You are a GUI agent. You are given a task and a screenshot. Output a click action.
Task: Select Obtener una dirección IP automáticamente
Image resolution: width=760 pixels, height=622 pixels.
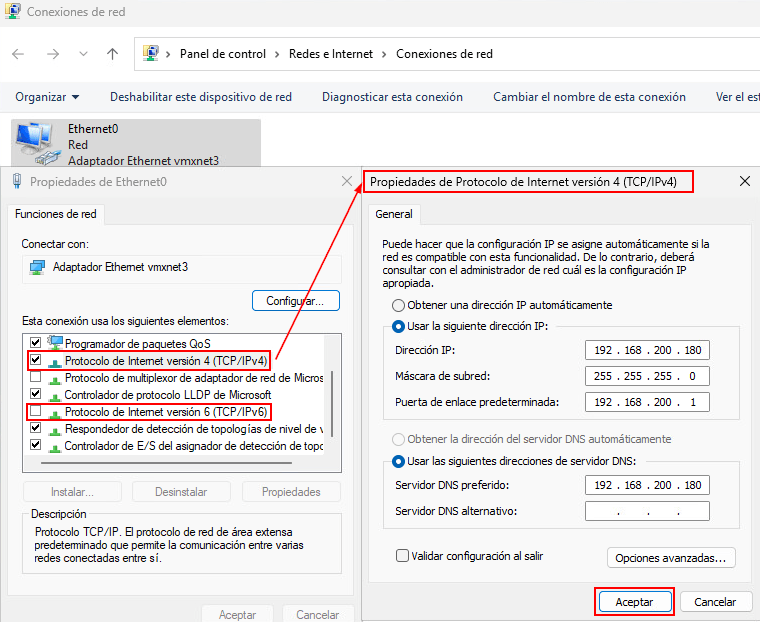point(399,305)
